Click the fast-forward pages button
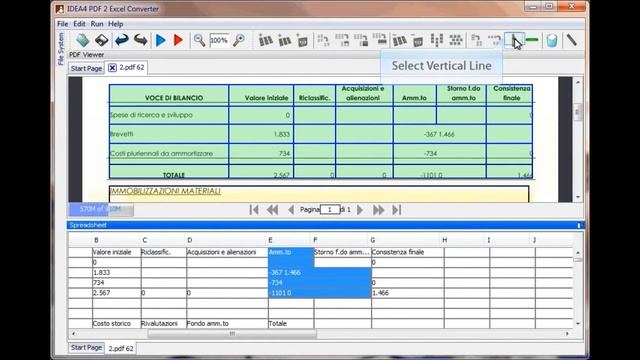 pos(378,210)
